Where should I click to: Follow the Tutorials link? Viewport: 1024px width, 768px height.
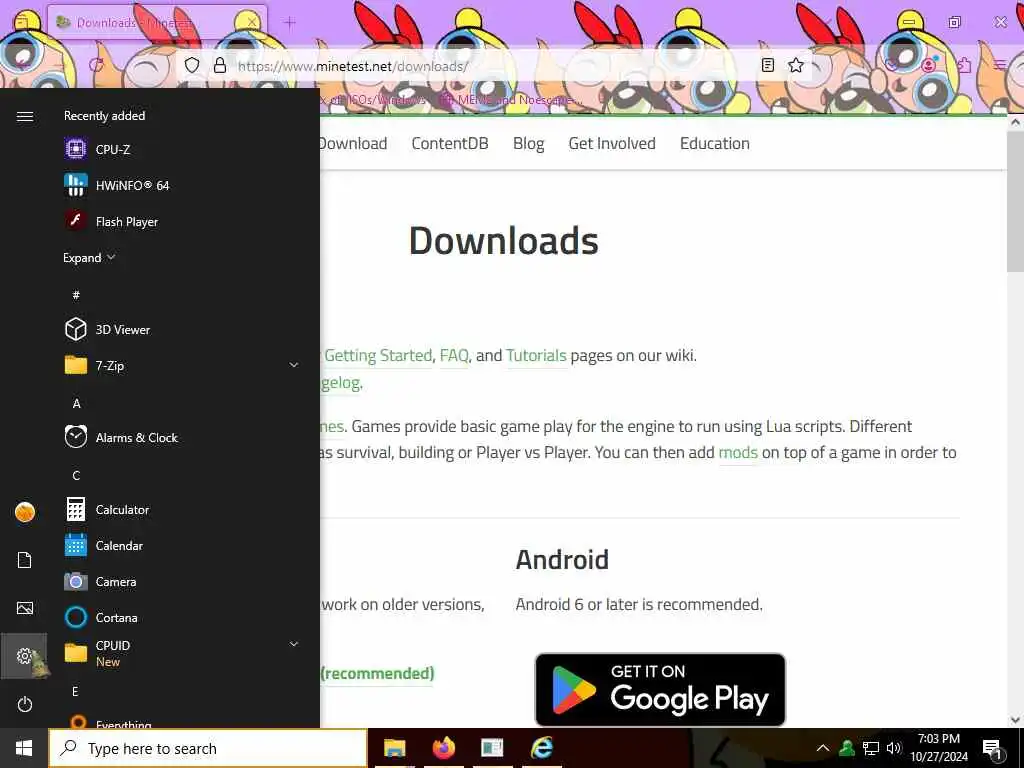click(x=536, y=355)
